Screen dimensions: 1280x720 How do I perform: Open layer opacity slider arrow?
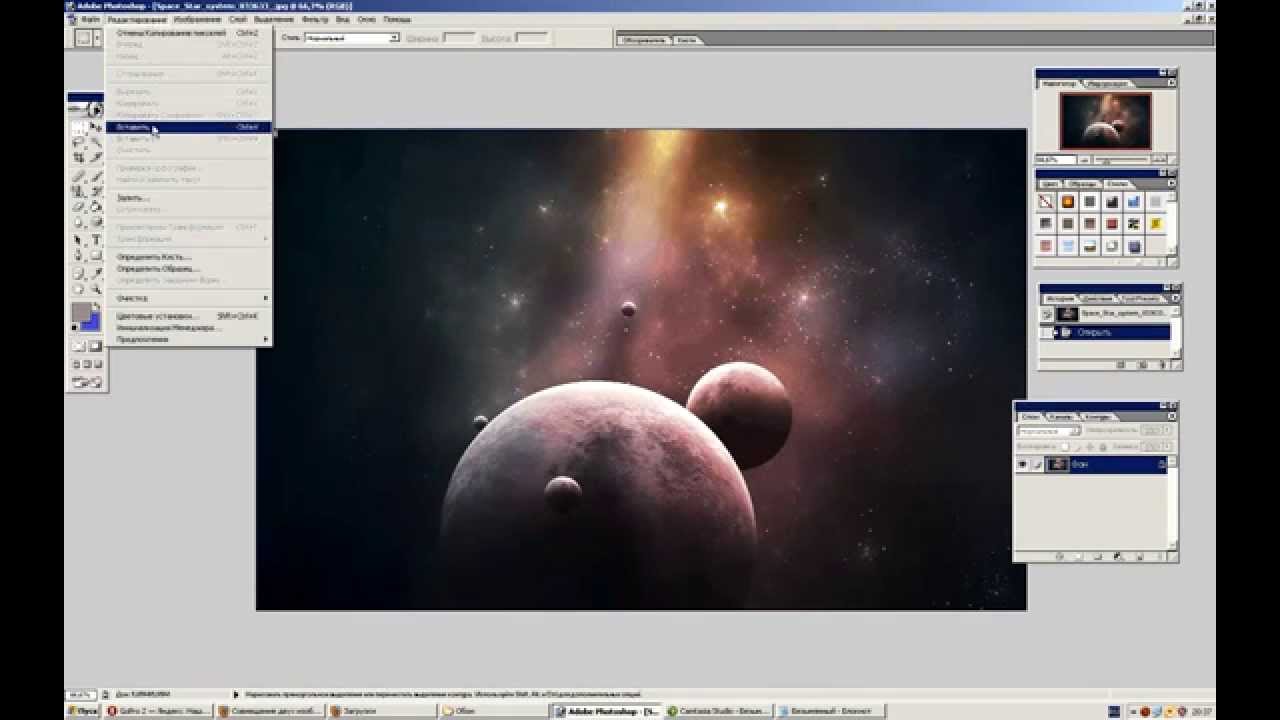(x=1167, y=430)
